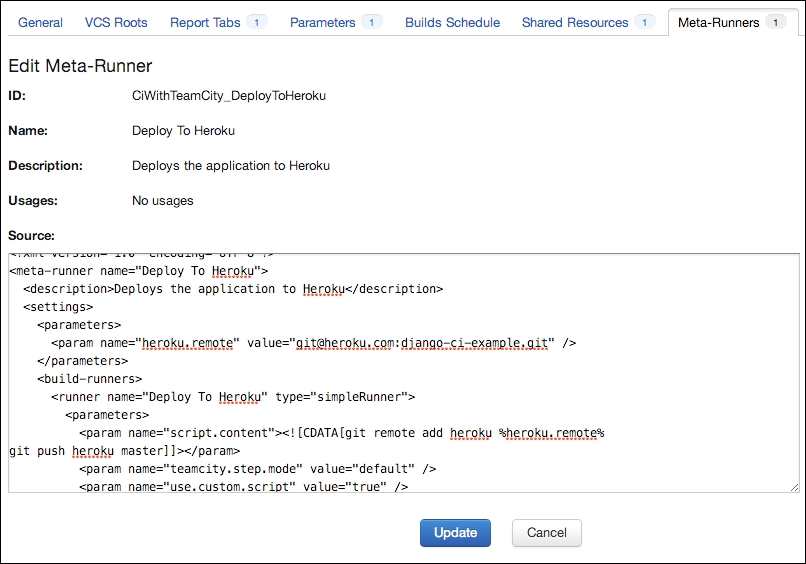Click the description text Deploys the application to Heroku
806x564 pixels.
pos(231,166)
